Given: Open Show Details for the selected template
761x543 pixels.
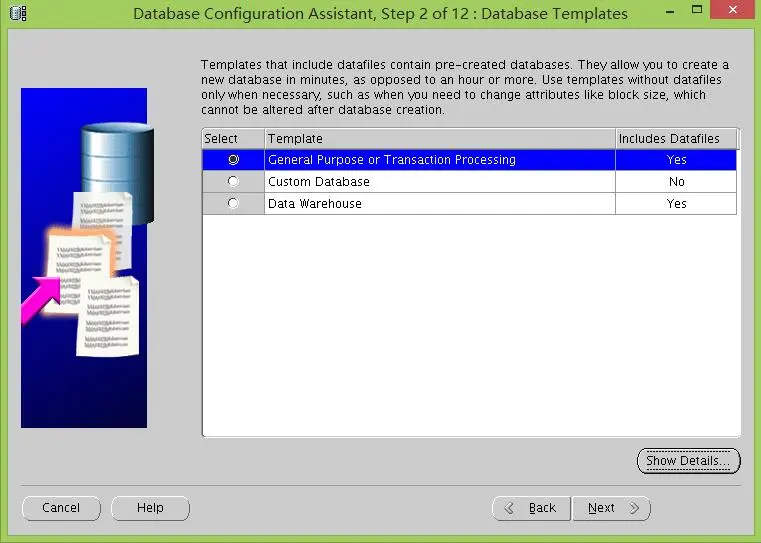Looking at the screenshot, I should tap(688, 461).
